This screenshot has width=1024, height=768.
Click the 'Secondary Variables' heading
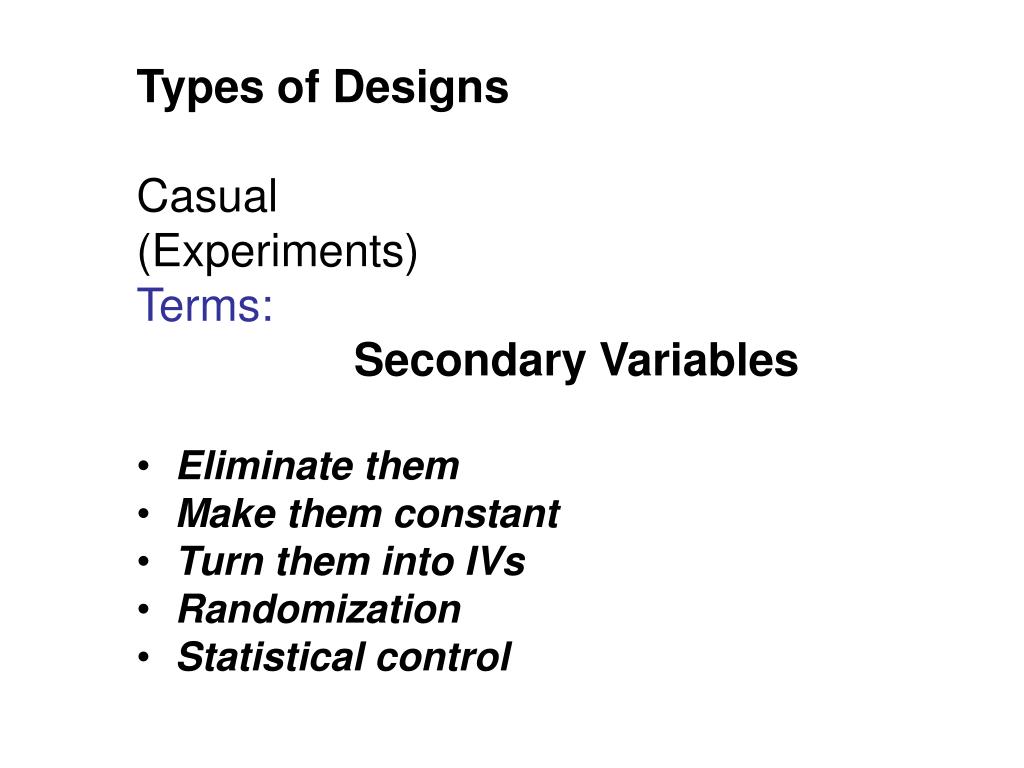point(576,360)
